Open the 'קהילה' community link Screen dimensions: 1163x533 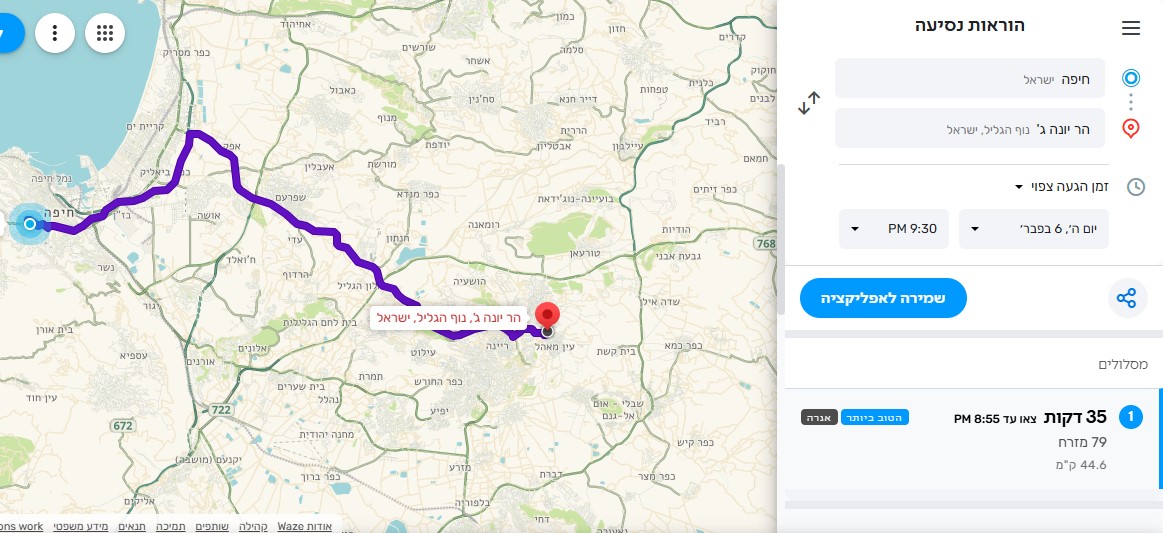[x=252, y=526]
